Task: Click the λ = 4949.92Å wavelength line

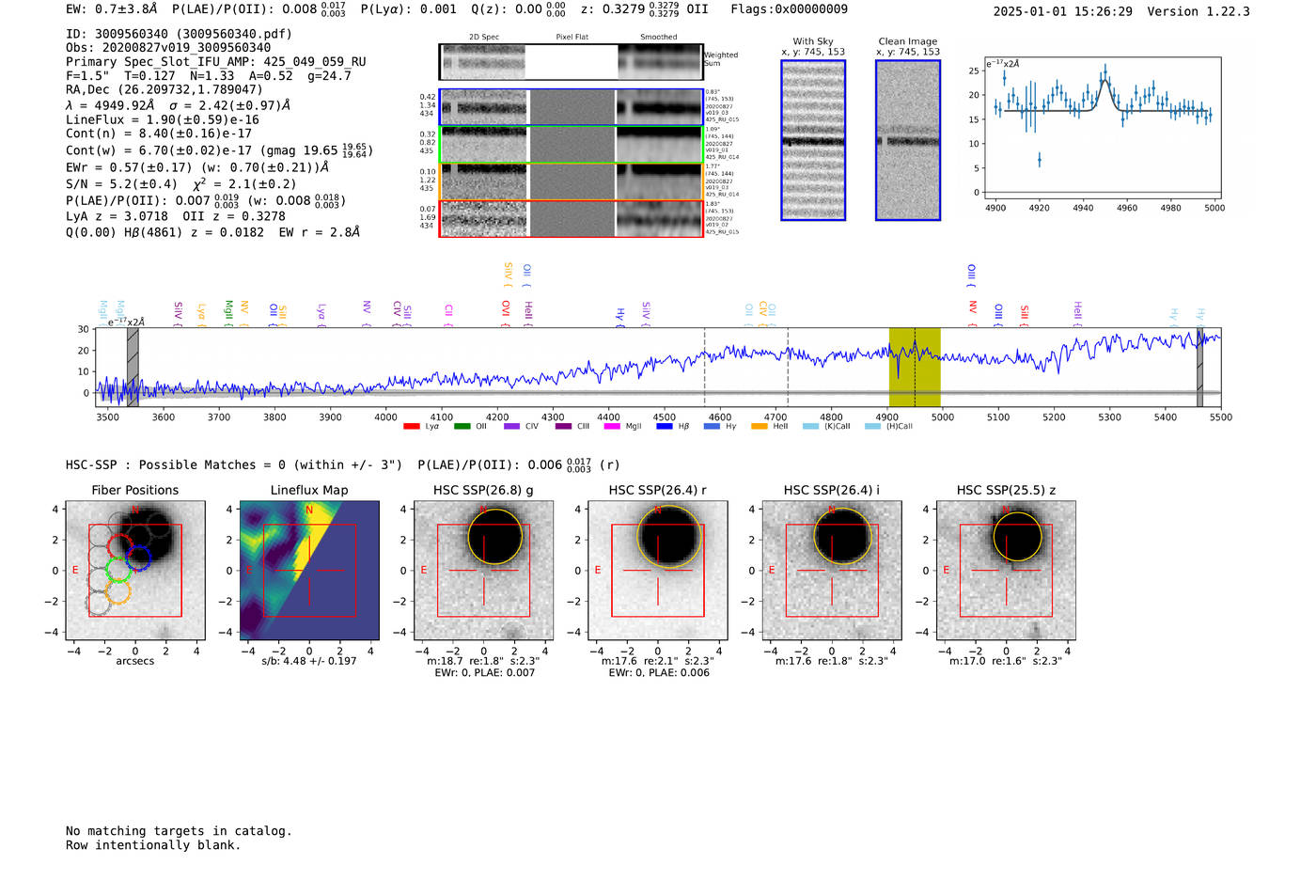Action: (179, 105)
